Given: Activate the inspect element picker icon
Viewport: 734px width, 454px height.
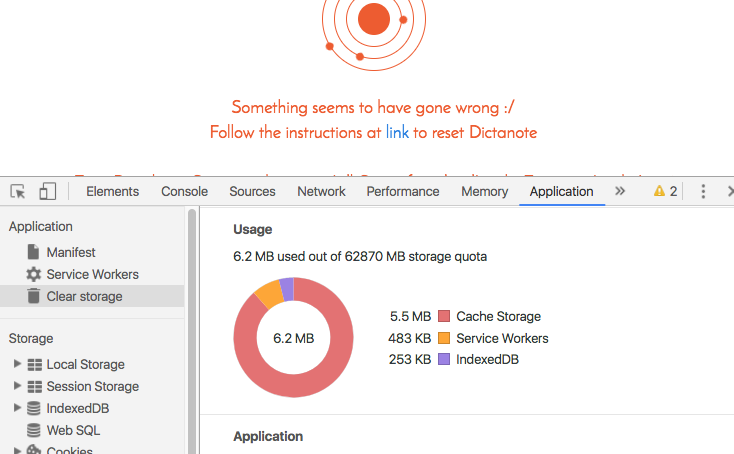Looking at the screenshot, I should pos(18,191).
